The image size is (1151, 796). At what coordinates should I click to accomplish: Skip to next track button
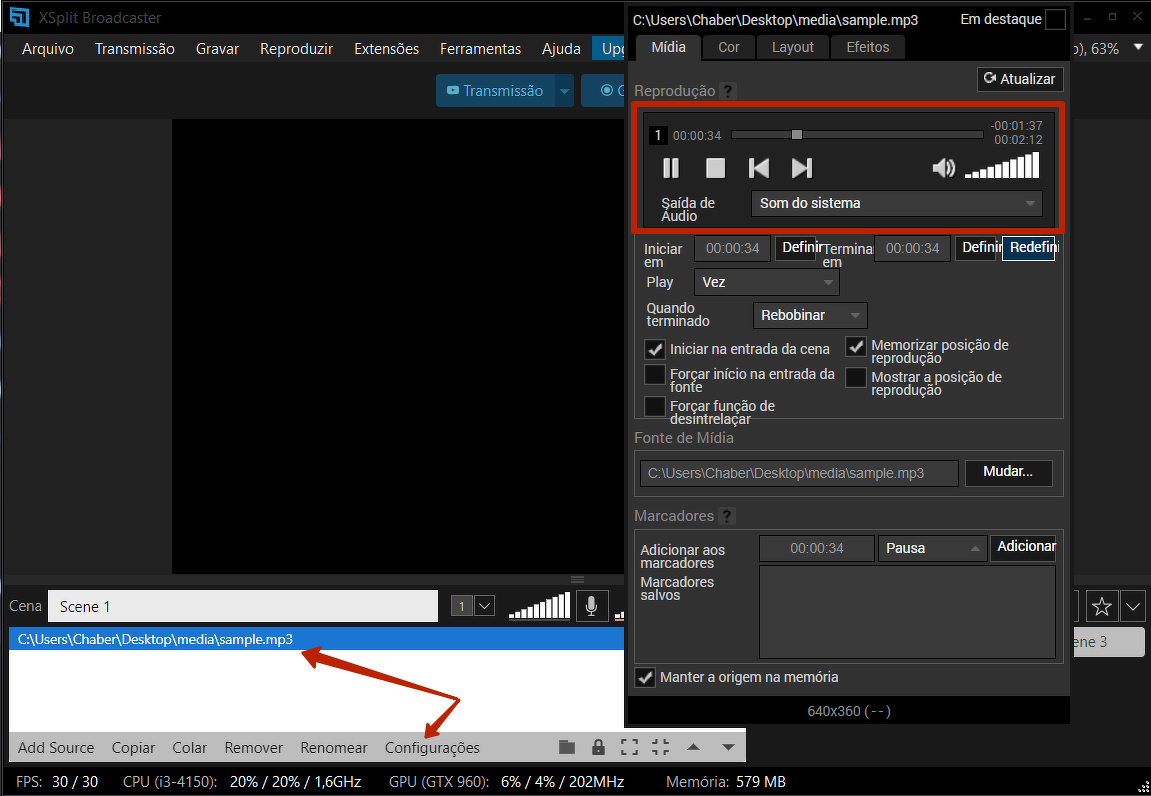tap(802, 168)
